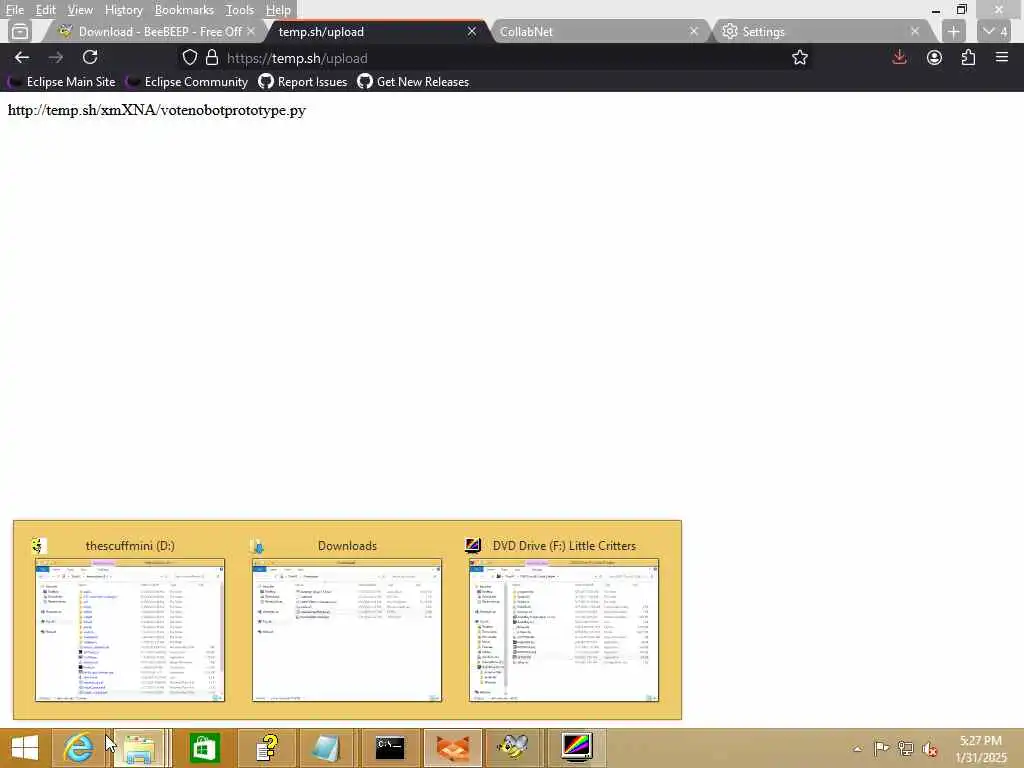
Task: Open the notepad taskbar icon
Action: coord(327,748)
